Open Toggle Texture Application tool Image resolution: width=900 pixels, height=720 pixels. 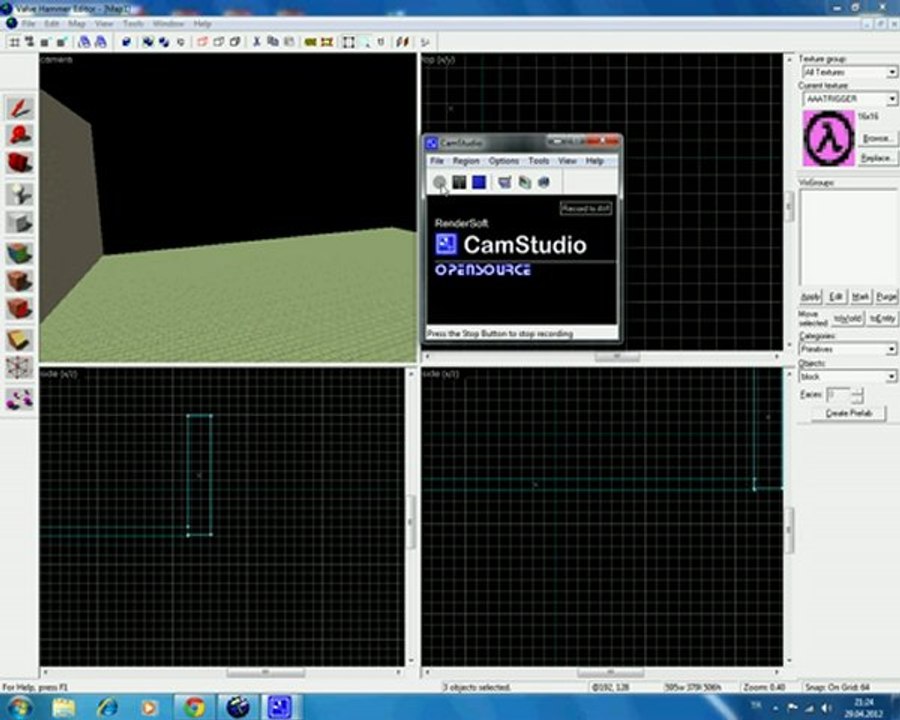(19, 253)
